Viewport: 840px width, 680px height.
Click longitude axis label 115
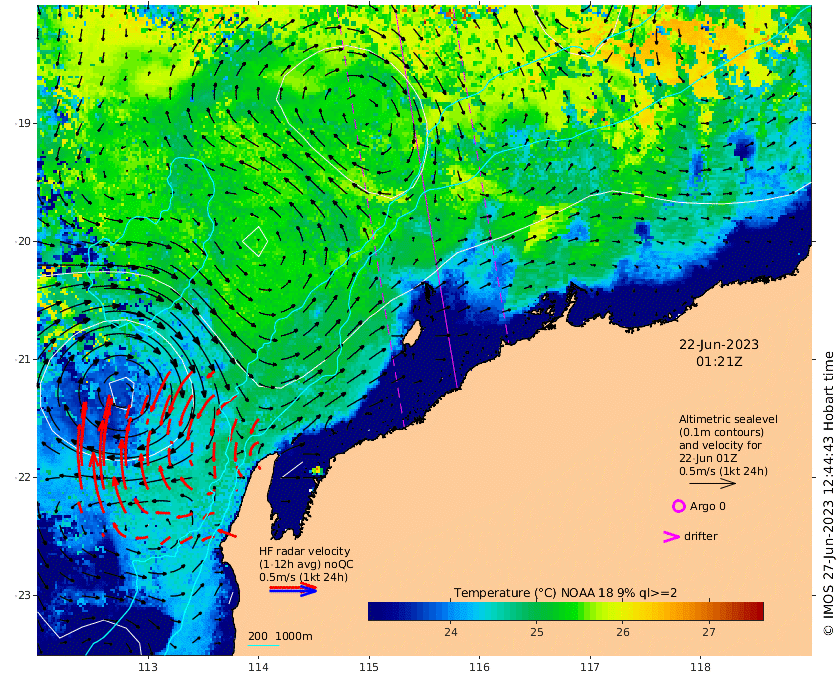tap(369, 667)
